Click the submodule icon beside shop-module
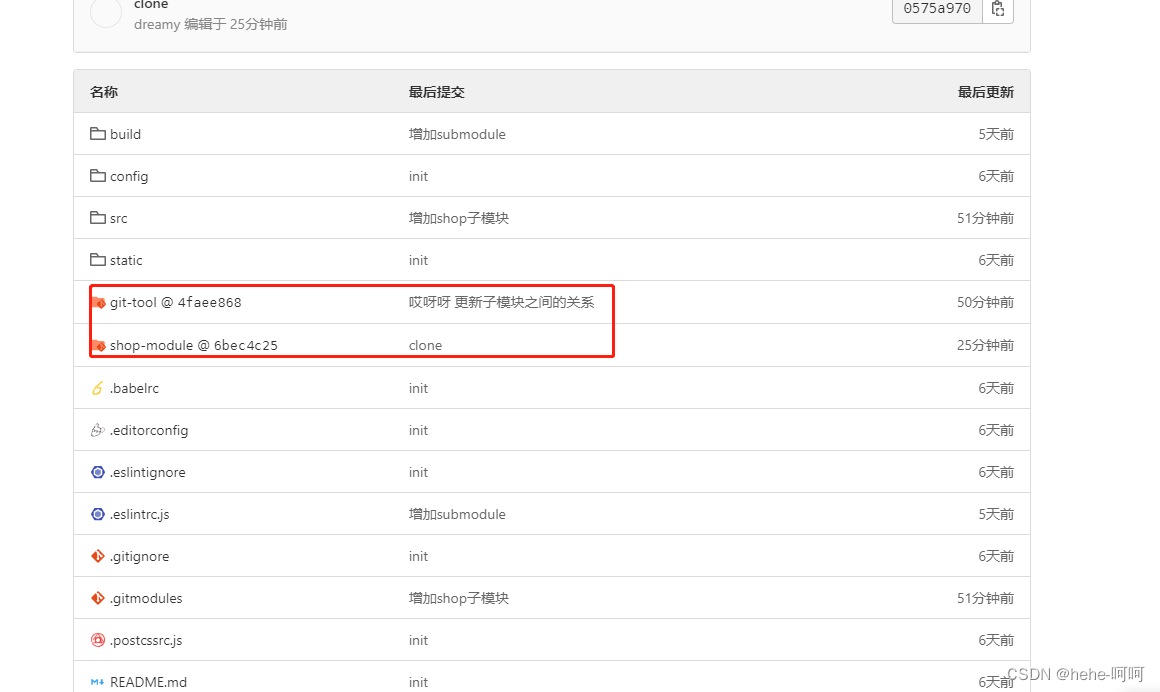1160x692 pixels. coord(98,346)
